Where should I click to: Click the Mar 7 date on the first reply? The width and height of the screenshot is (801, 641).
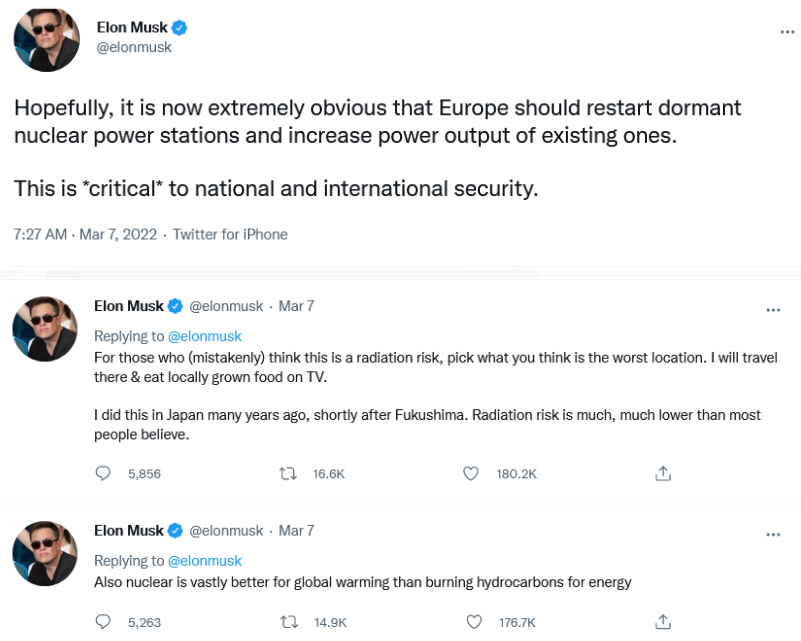[x=296, y=306]
